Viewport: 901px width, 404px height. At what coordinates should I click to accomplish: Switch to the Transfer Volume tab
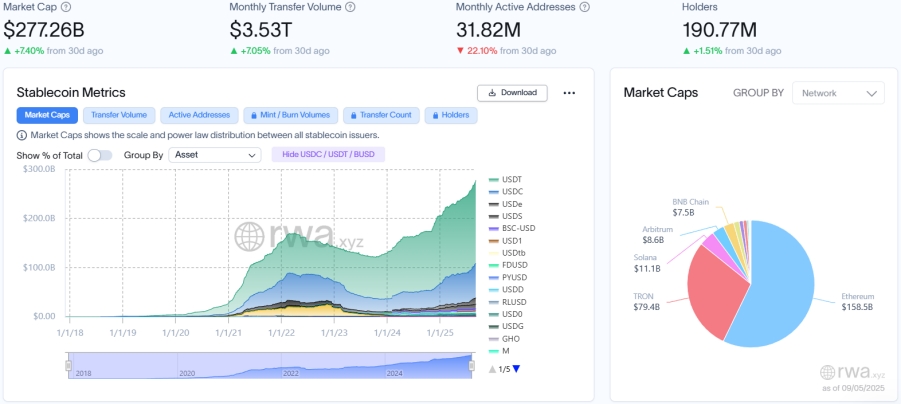point(119,115)
